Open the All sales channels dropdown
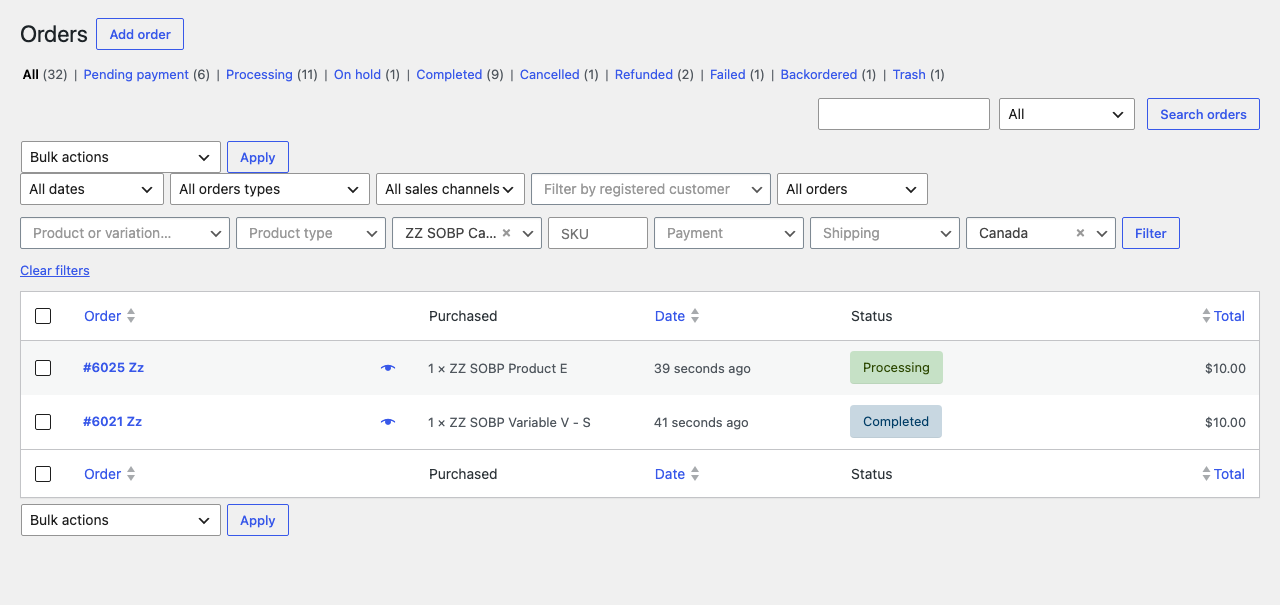Viewport: 1280px width, 605px height. [451, 189]
